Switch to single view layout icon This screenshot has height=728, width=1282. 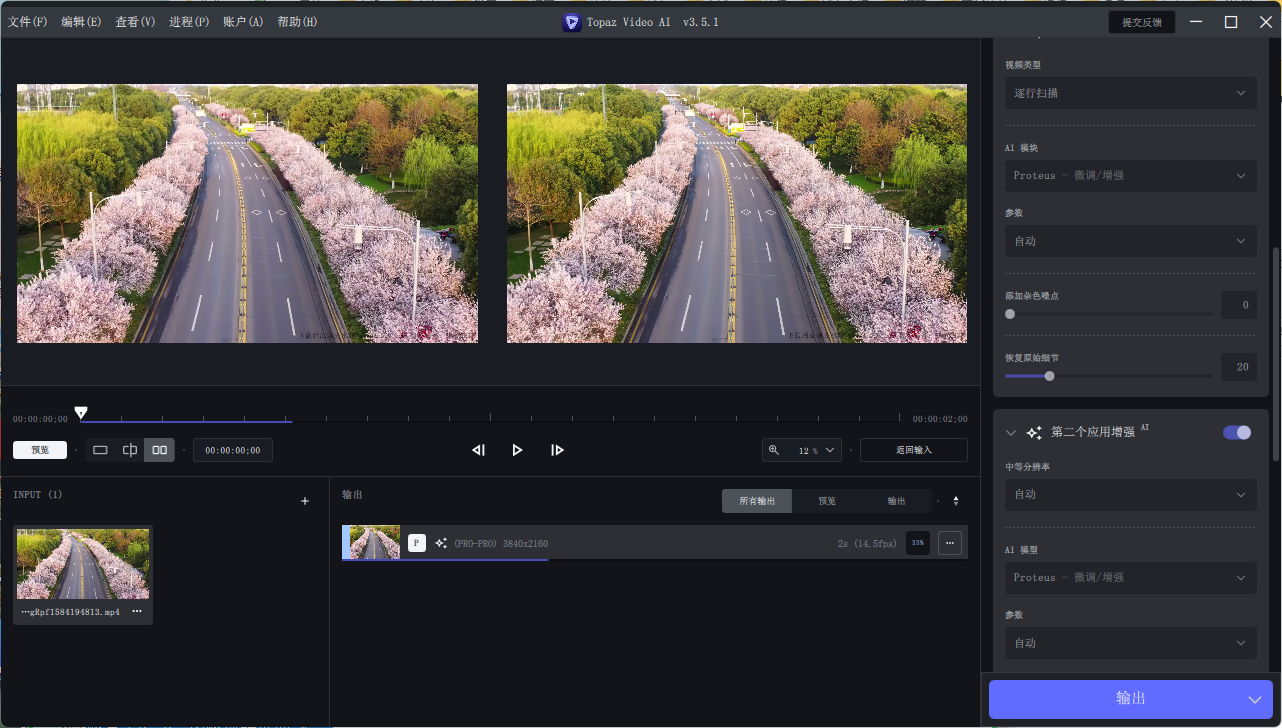pos(100,450)
